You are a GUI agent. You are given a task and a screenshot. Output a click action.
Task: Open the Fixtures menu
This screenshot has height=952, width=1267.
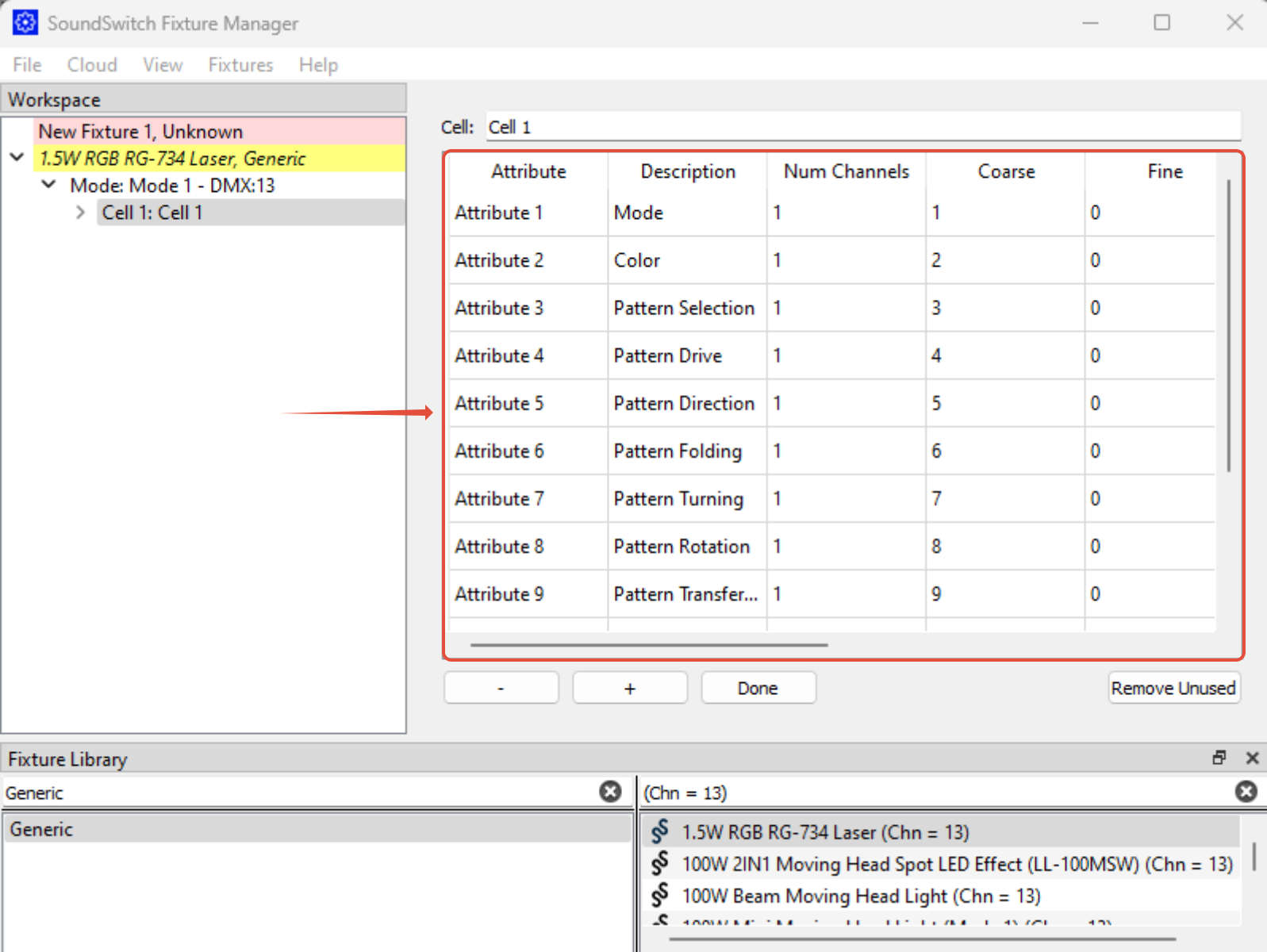point(240,64)
